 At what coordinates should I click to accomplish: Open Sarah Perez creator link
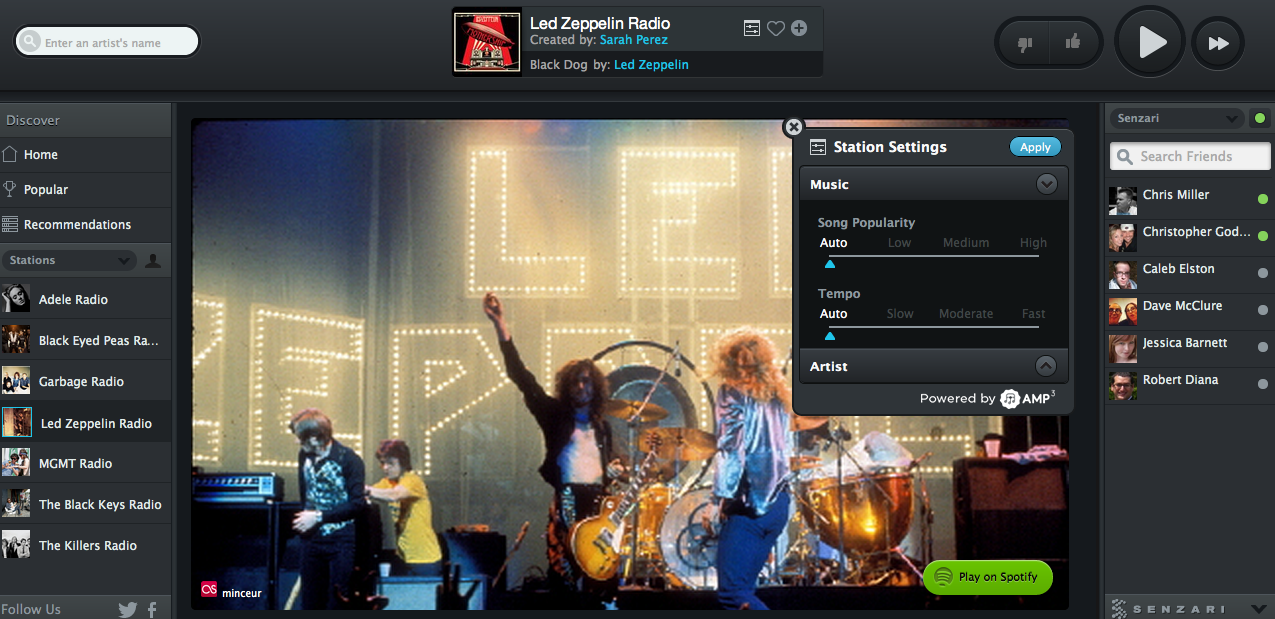634,40
